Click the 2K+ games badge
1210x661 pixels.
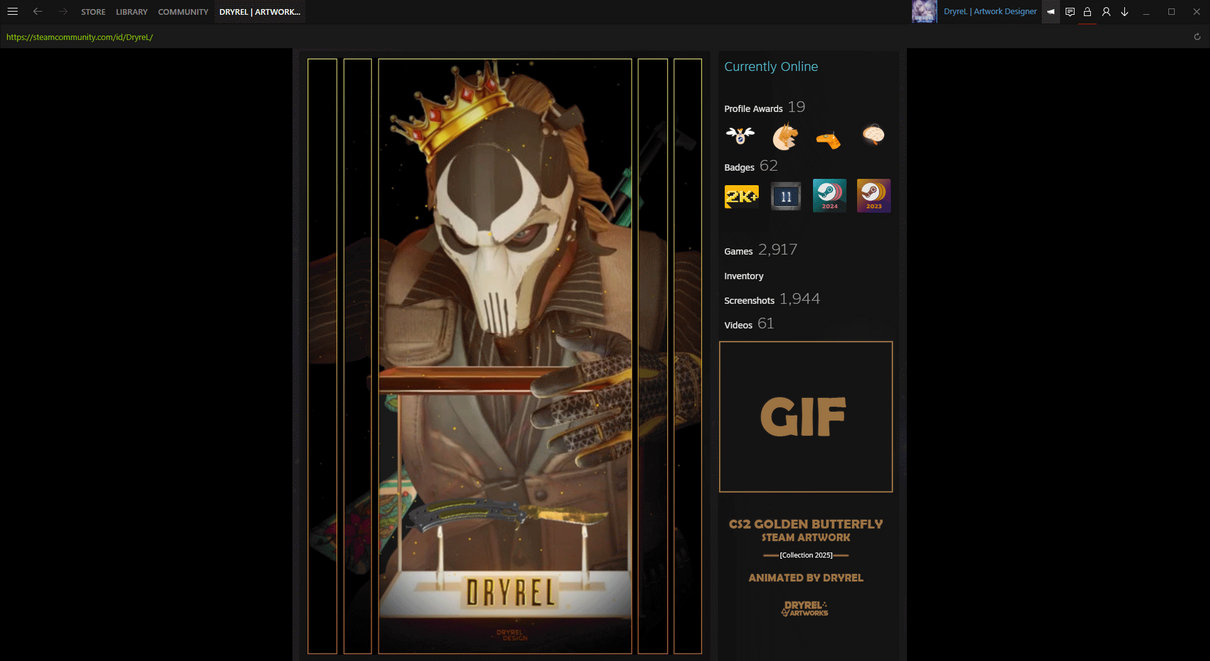tap(741, 196)
